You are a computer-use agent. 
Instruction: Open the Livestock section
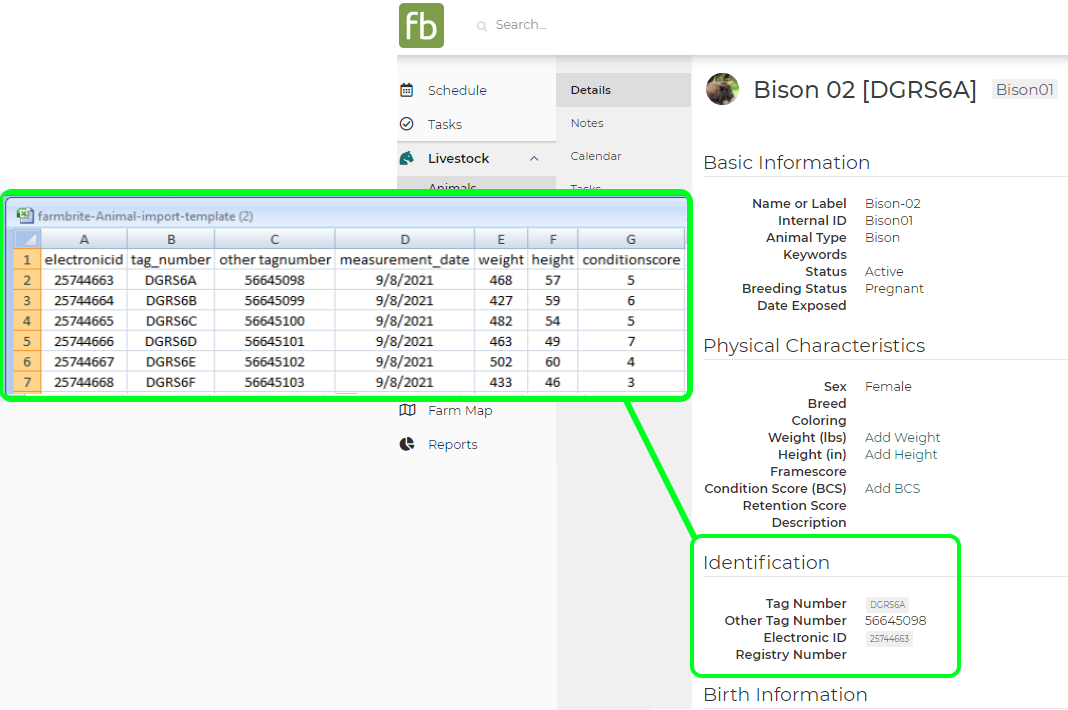pos(458,159)
